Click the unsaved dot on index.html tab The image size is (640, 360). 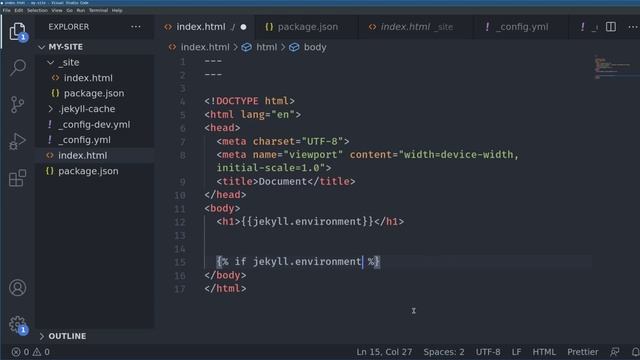(243, 27)
